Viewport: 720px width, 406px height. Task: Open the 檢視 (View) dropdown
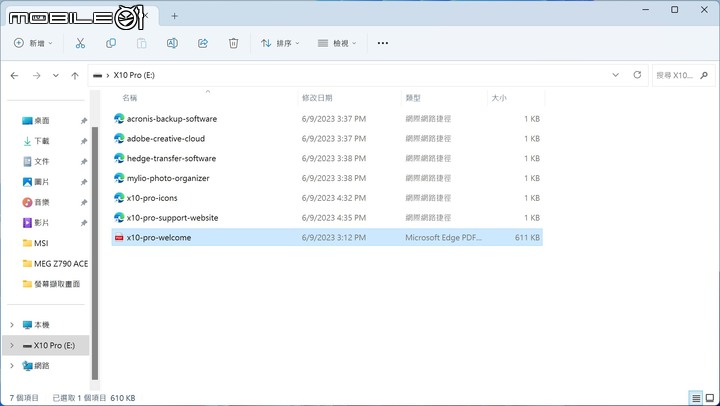pos(337,43)
